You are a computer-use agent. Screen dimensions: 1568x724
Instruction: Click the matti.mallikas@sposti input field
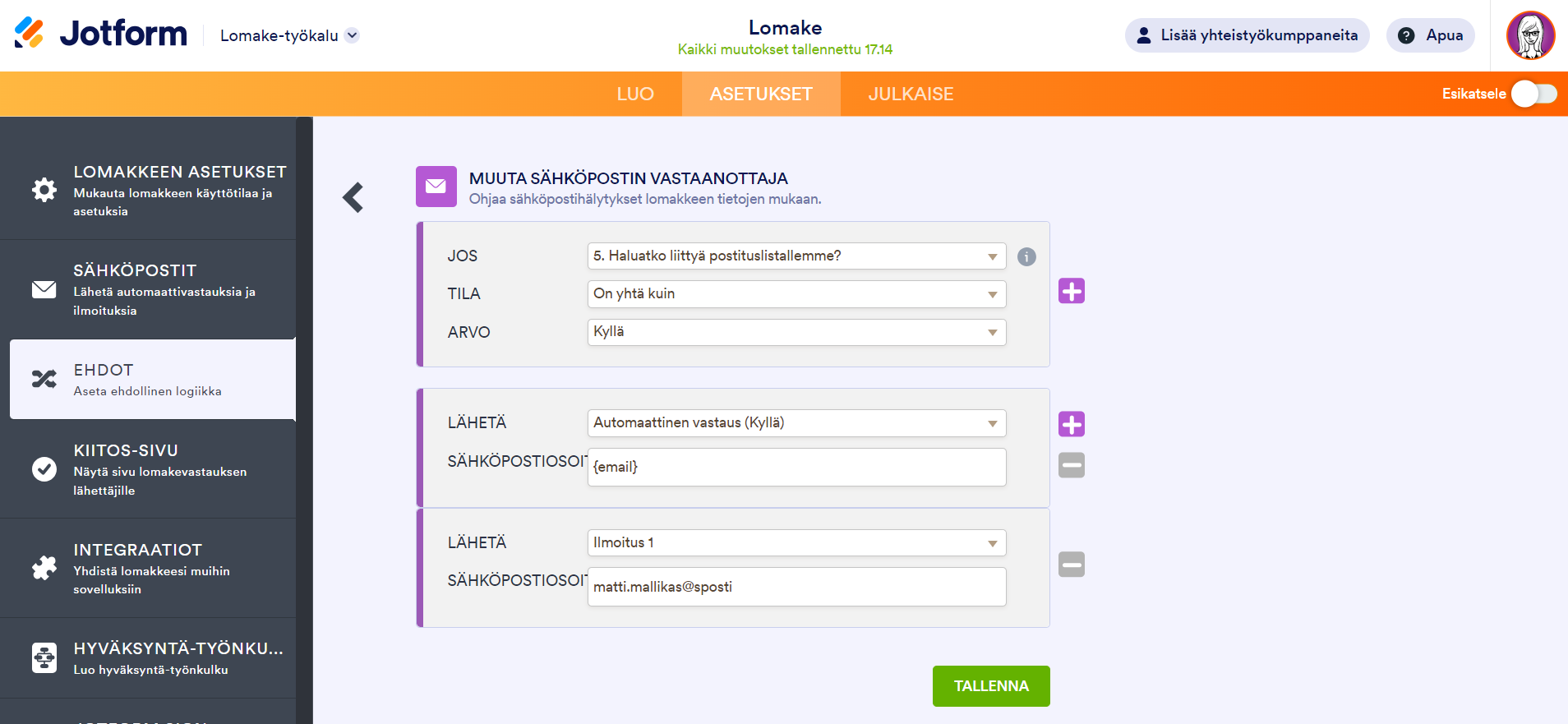(x=796, y=587)
